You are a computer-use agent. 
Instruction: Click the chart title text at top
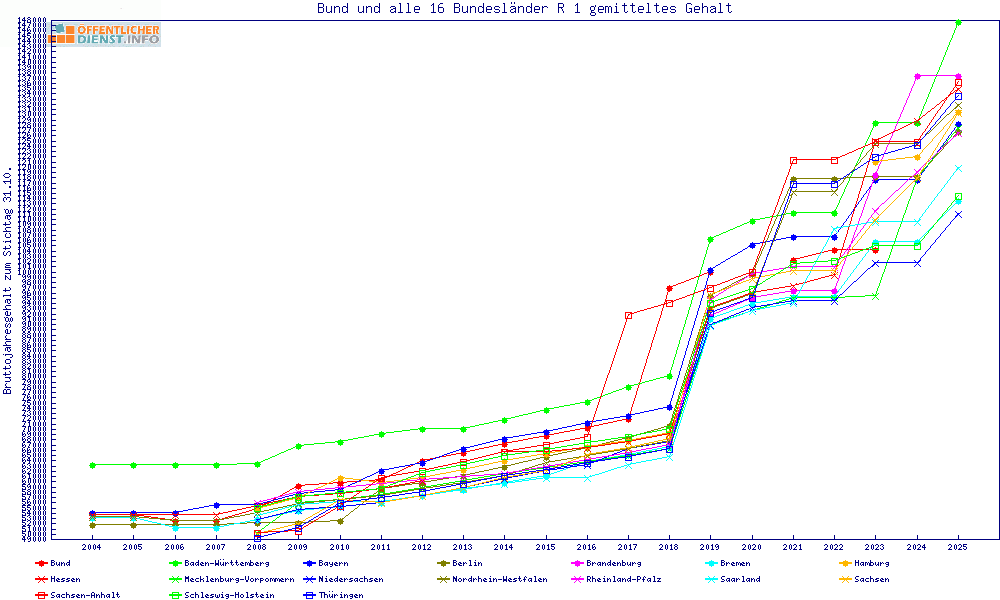pyautogui.click(x=524, y=9)
